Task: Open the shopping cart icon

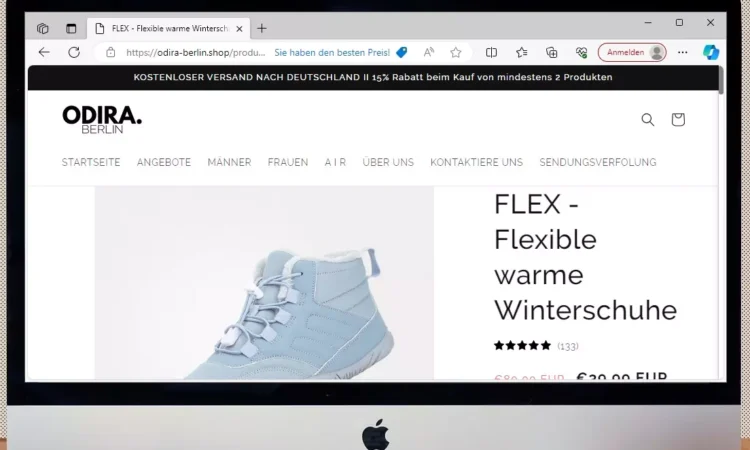Action: tap(678, 119)
